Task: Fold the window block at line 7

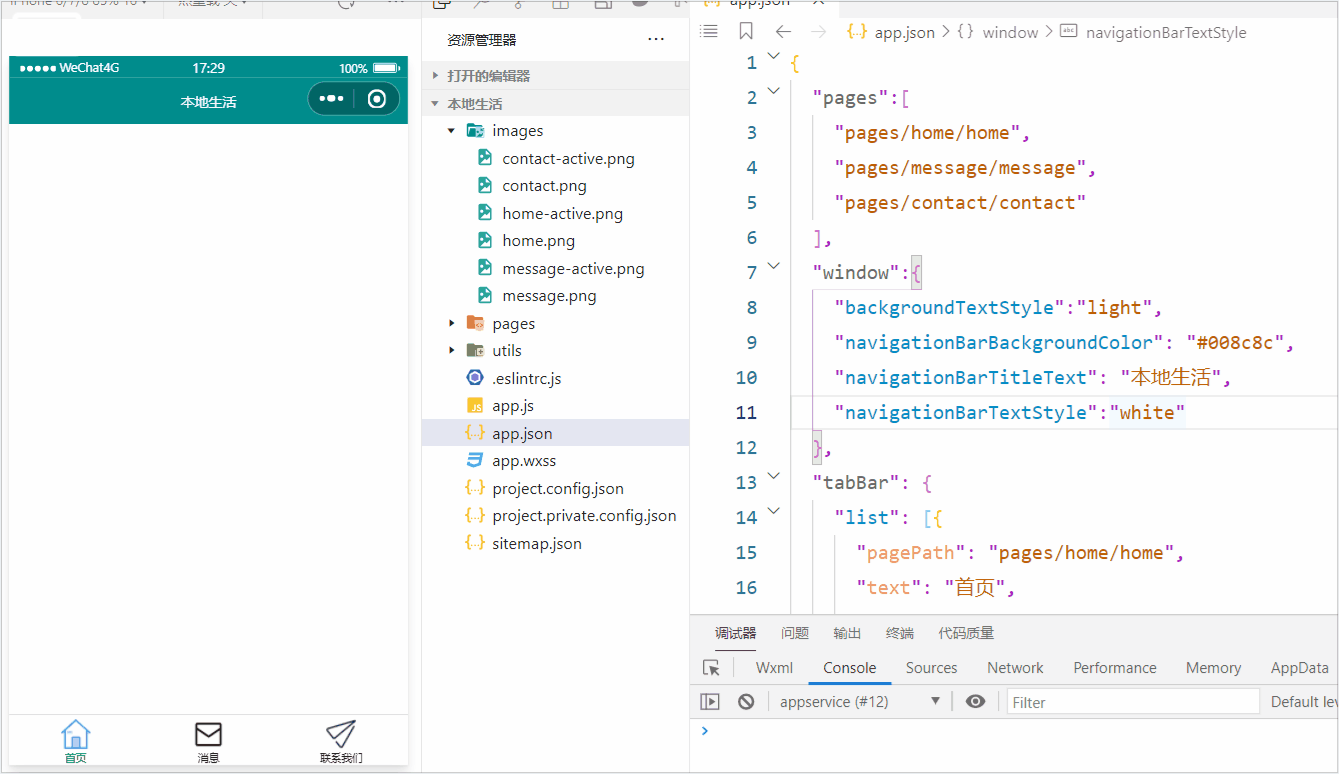Action: point(773,266)
